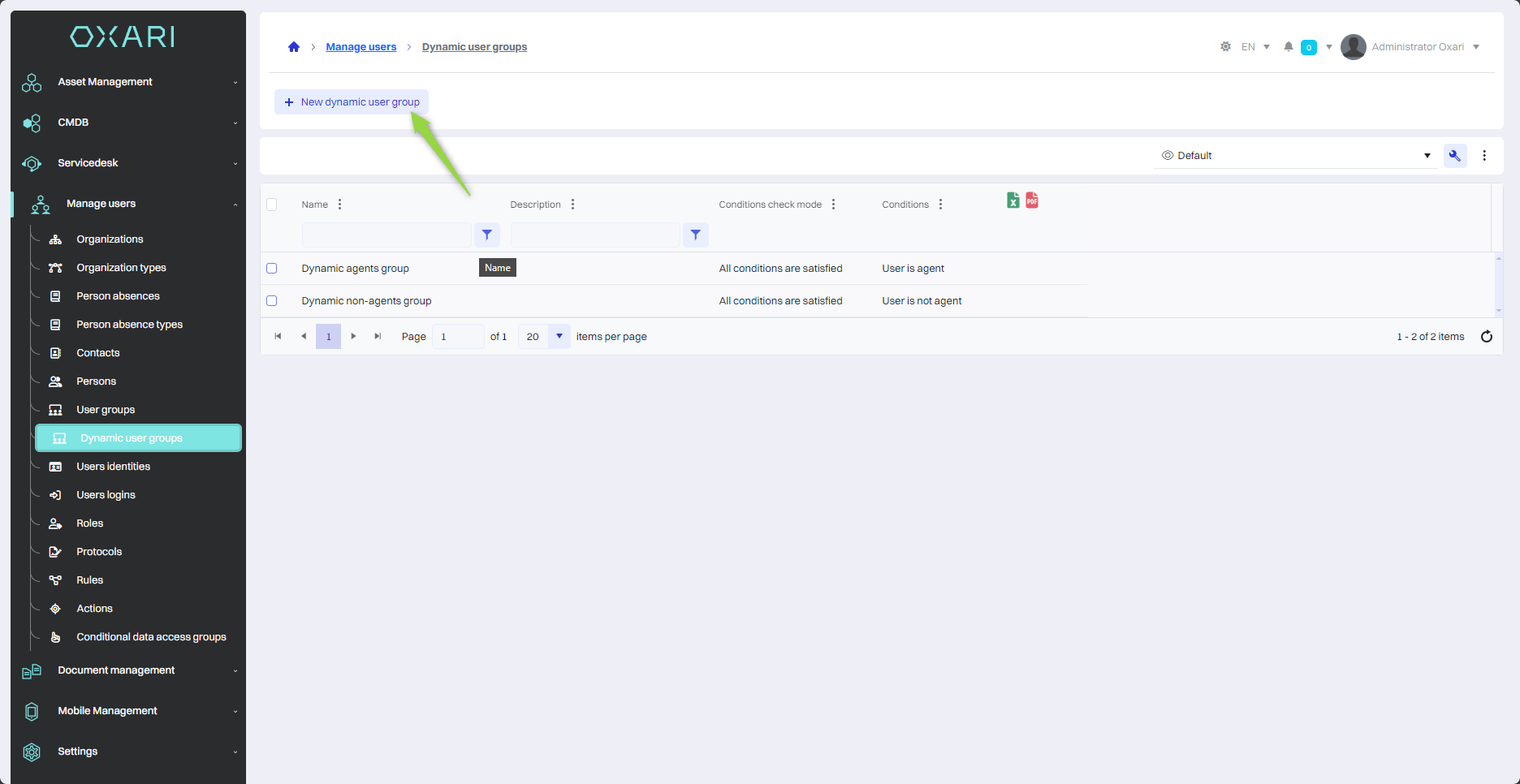Viewport: 1520px width, 784px height.
Task: Go to home via house icon
Action: pos(294,47)
